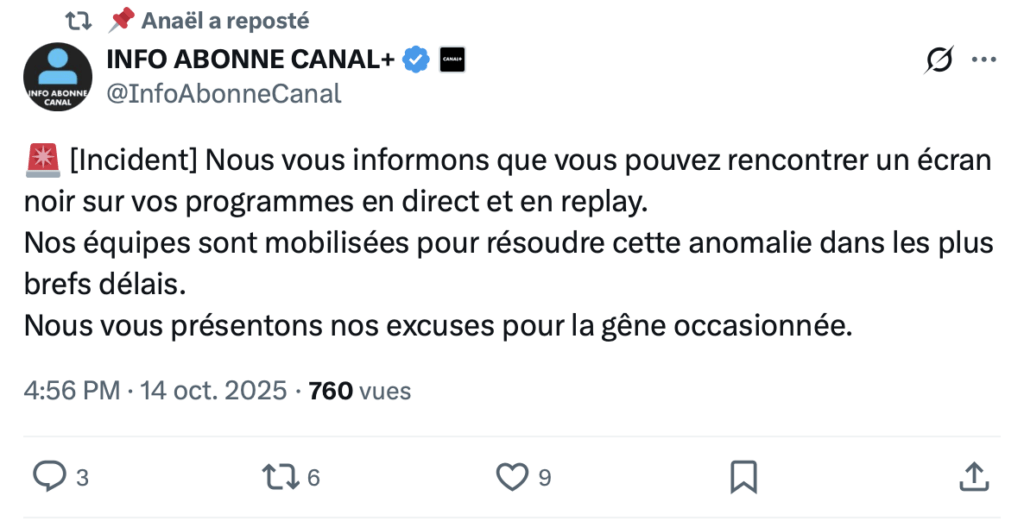The width and height of the screenshot is (1024, 521).
Task: Click the repost count number 6
Action: point(314,478)
